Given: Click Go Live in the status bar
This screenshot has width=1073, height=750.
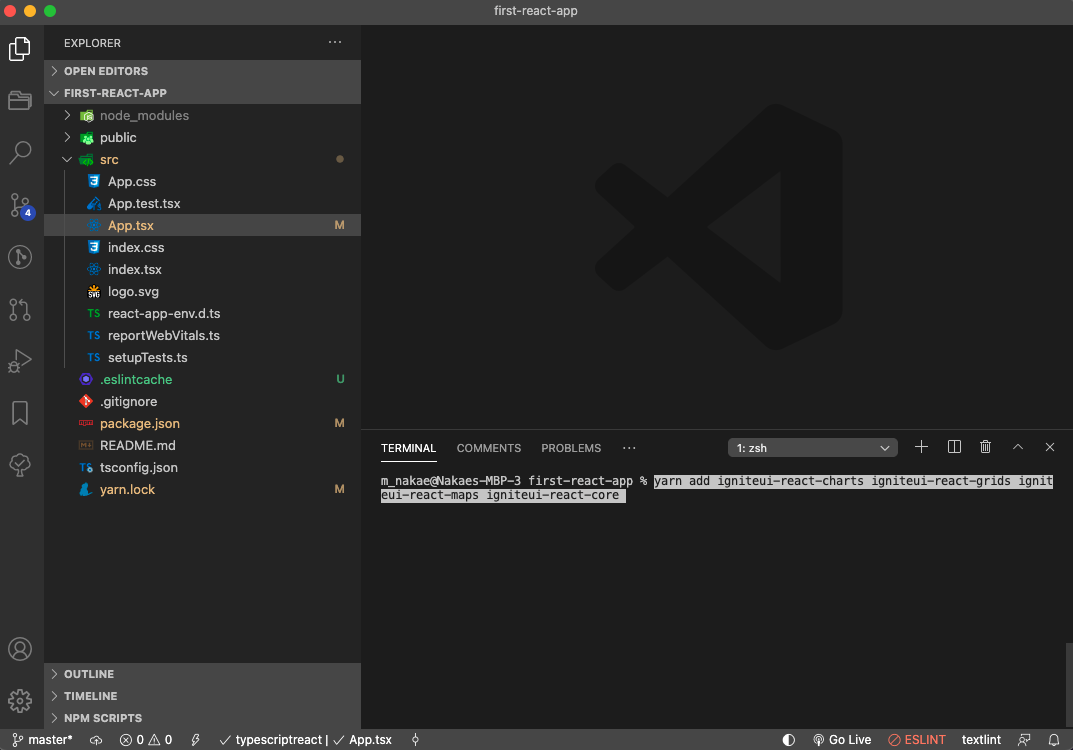Looking at the screenshot, I should coord(841,739).
